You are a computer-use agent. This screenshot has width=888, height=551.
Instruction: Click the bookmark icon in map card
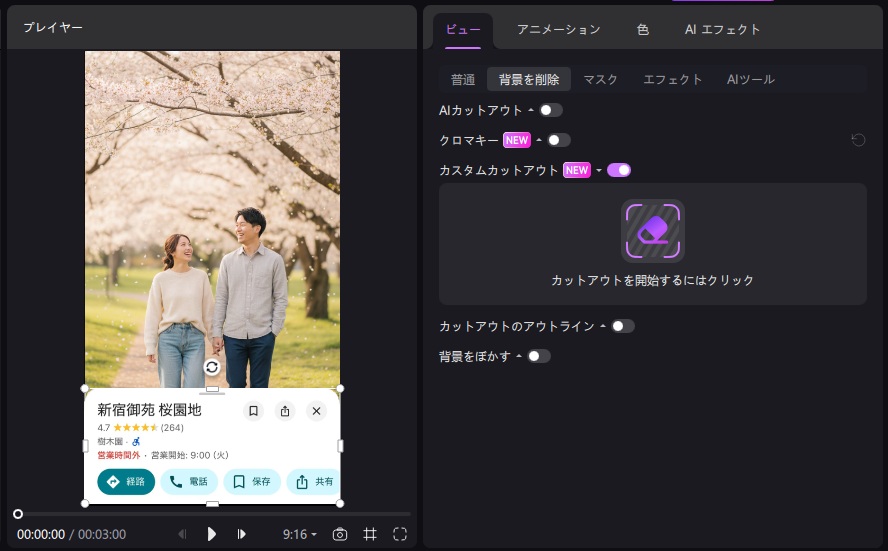tap(253, 411)
